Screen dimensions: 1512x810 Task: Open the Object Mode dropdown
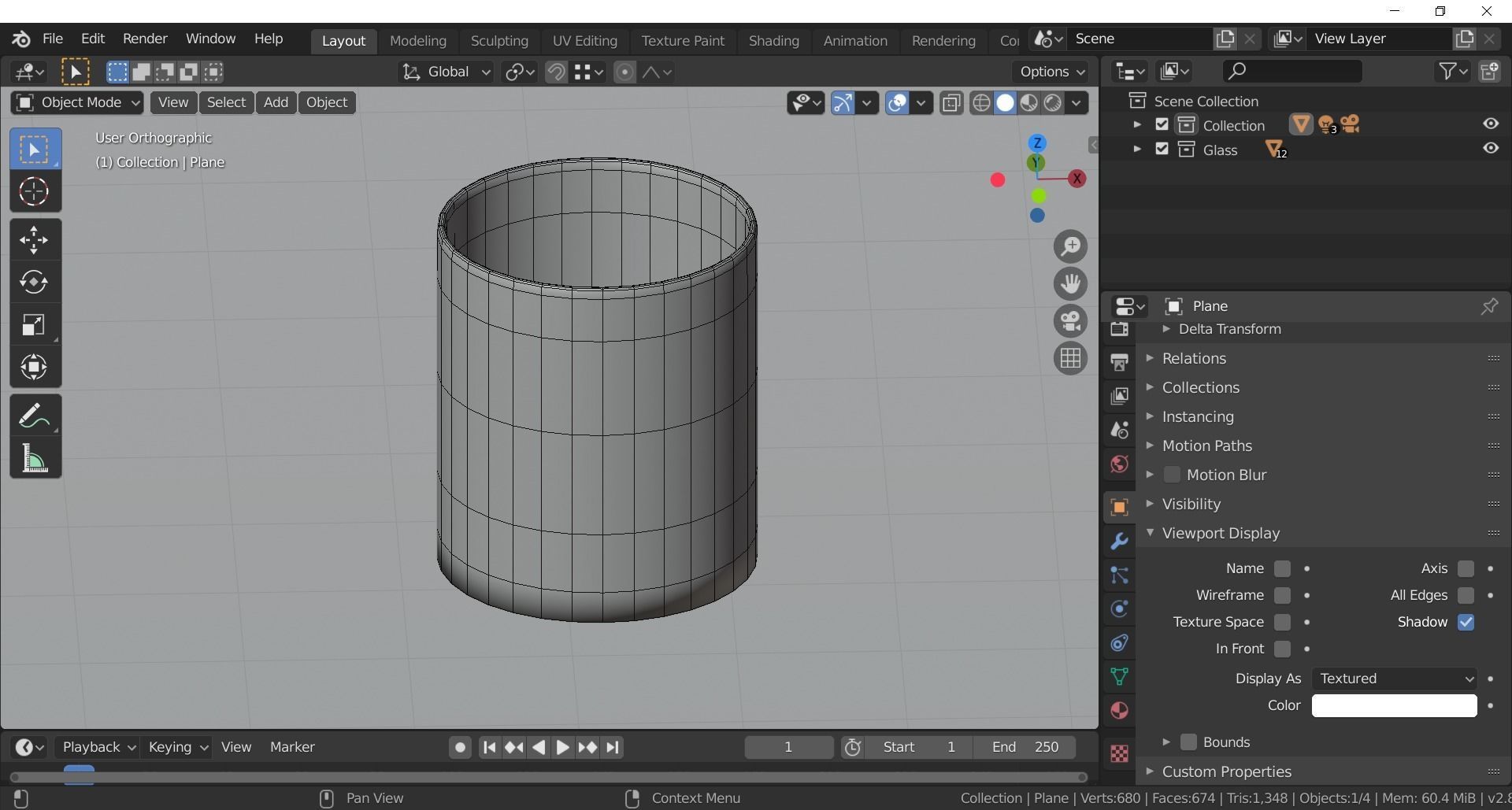click(77, 103)
